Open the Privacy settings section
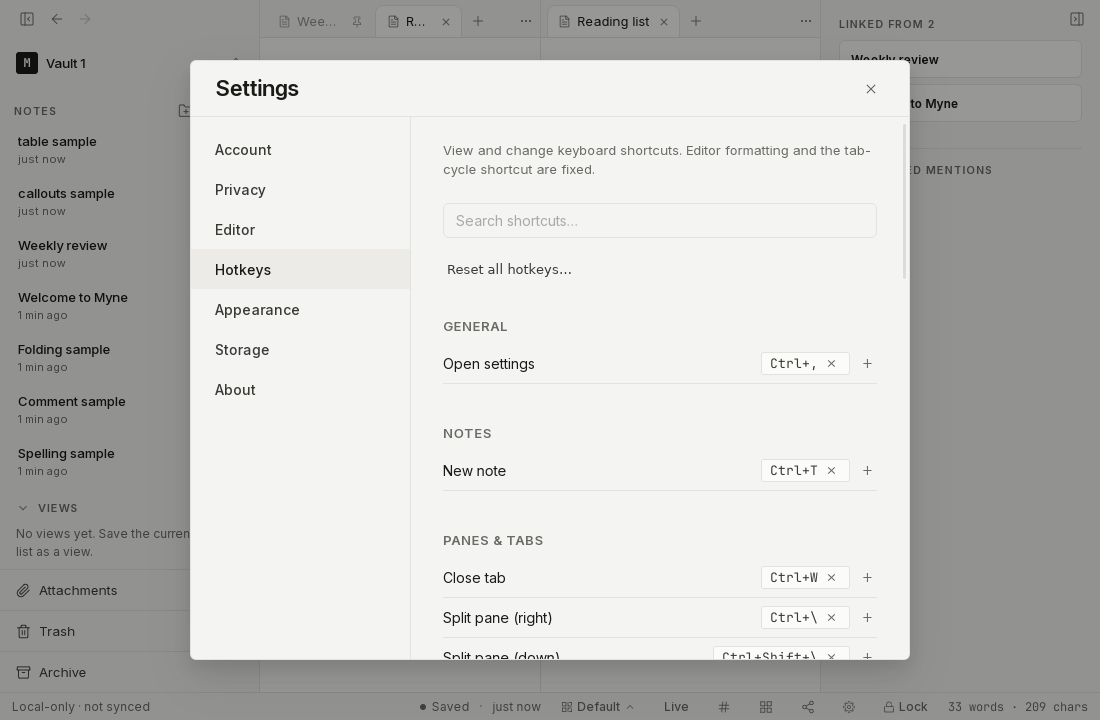This screenshot has height=720, width=1100. coord(300,190)
